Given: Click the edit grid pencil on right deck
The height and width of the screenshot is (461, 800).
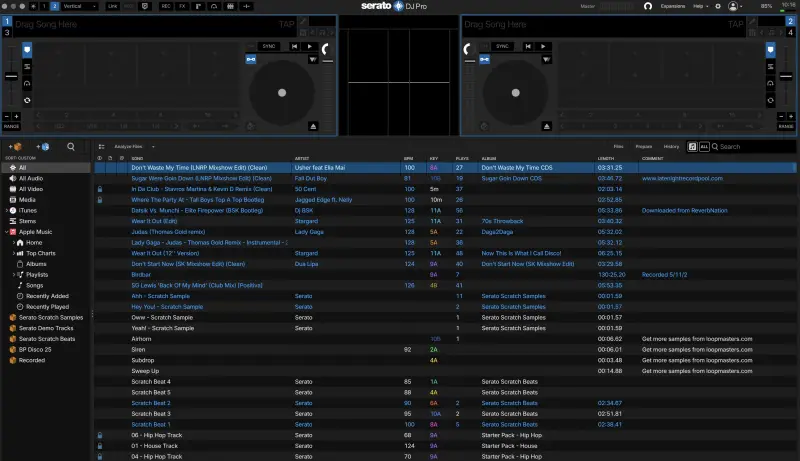Looking at the screenshot, I should point(752,21).
